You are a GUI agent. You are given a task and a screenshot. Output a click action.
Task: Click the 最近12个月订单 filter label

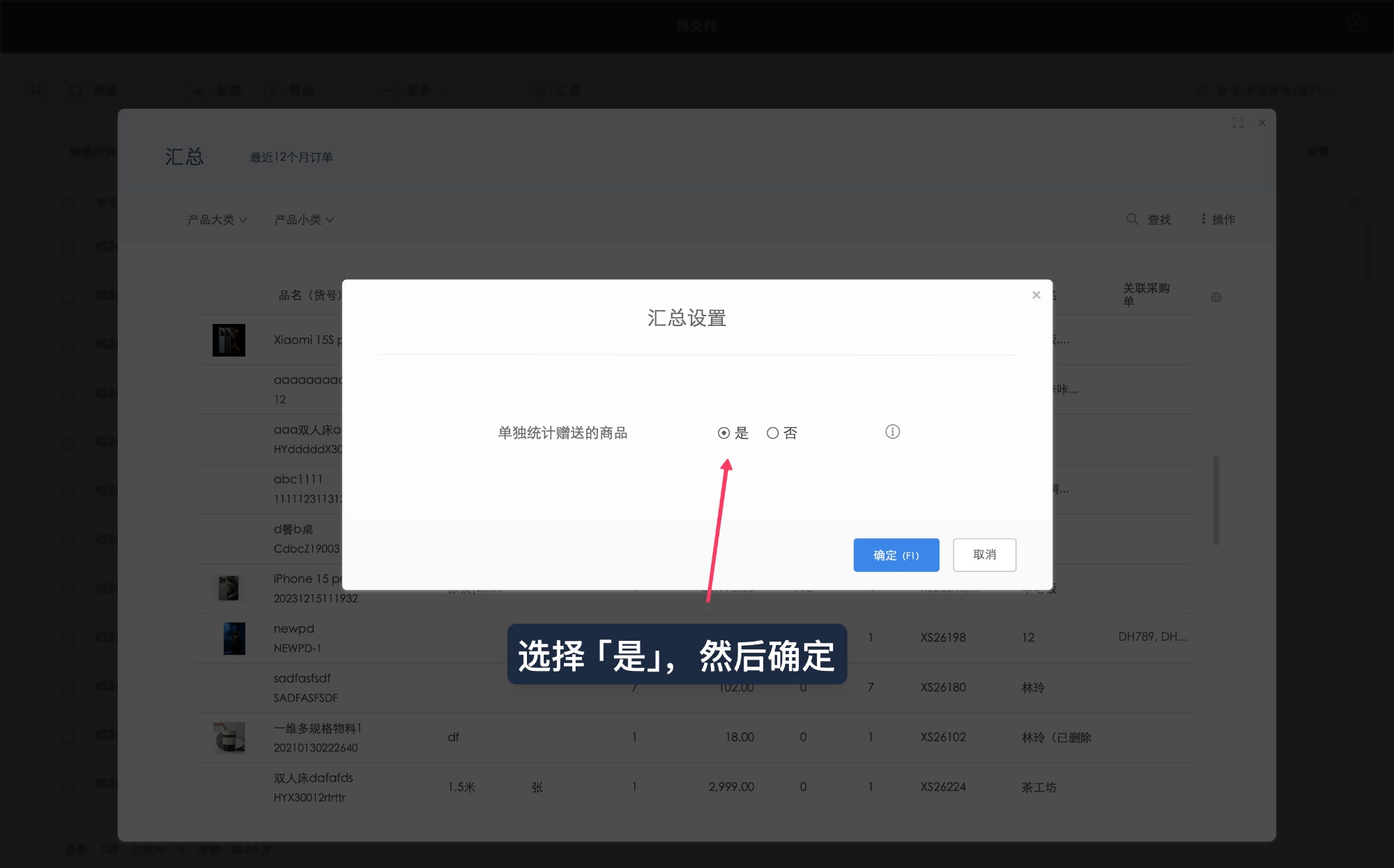tap(291, 157)
